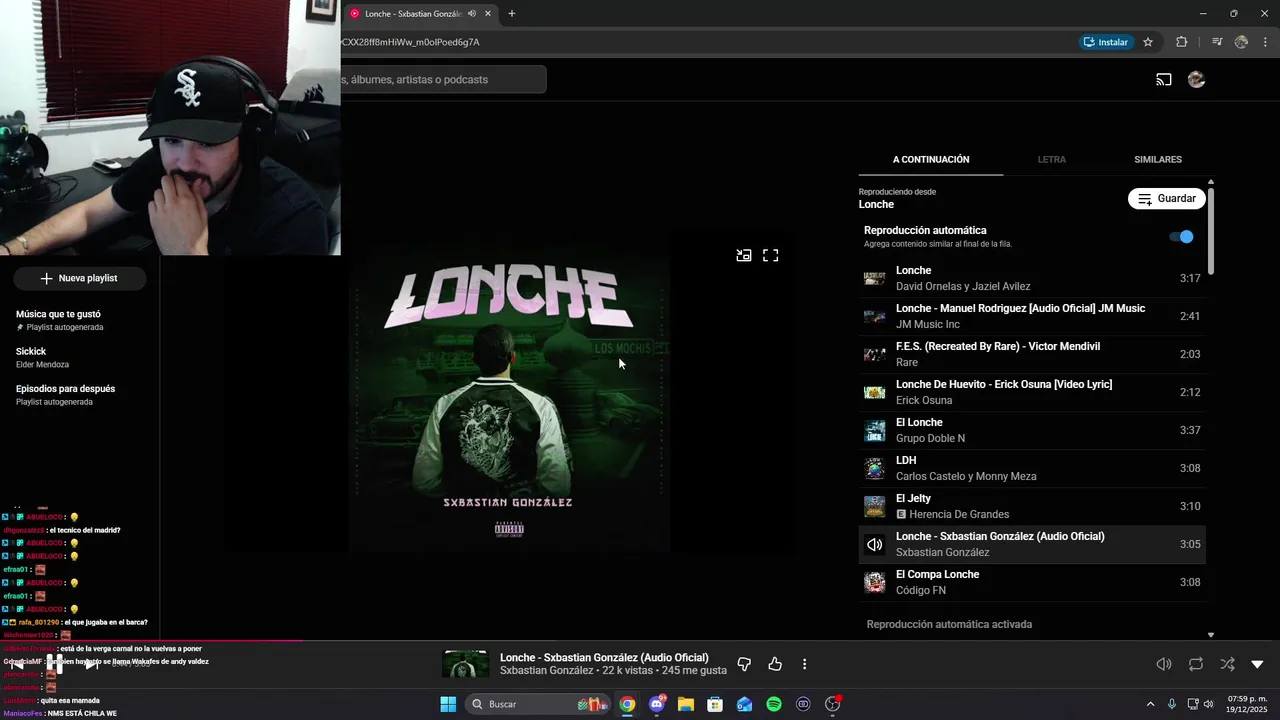Show hidden system tray icons chevron
The width and height of the screenshot is (1280, 720).
point(1150,704)
